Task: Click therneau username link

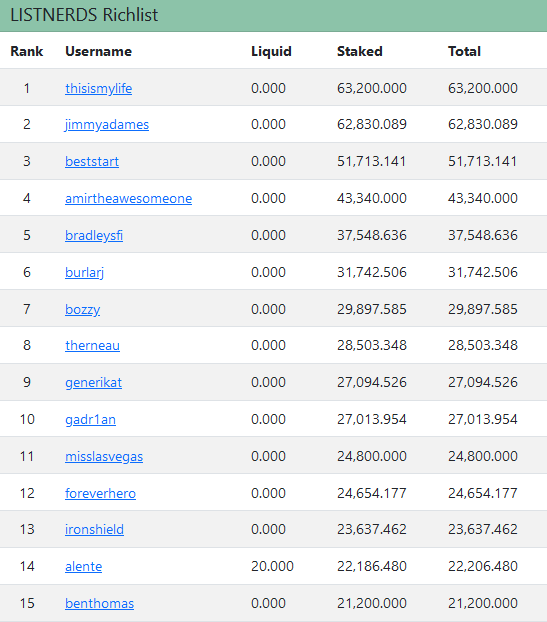Action: coord(92,346)
